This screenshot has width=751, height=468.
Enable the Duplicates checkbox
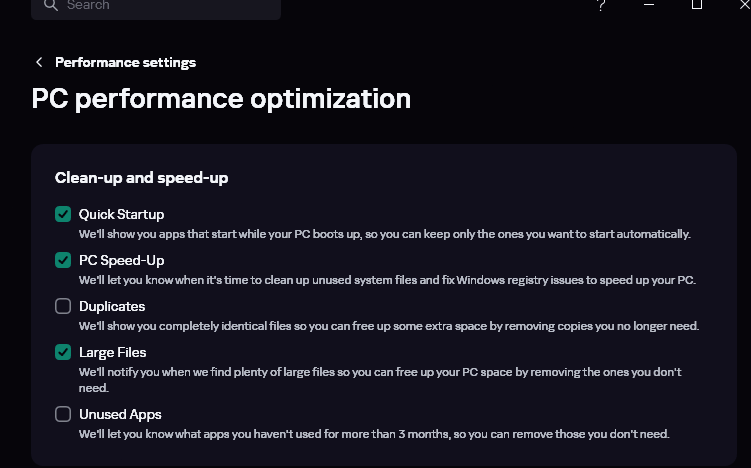coord(63,306)
